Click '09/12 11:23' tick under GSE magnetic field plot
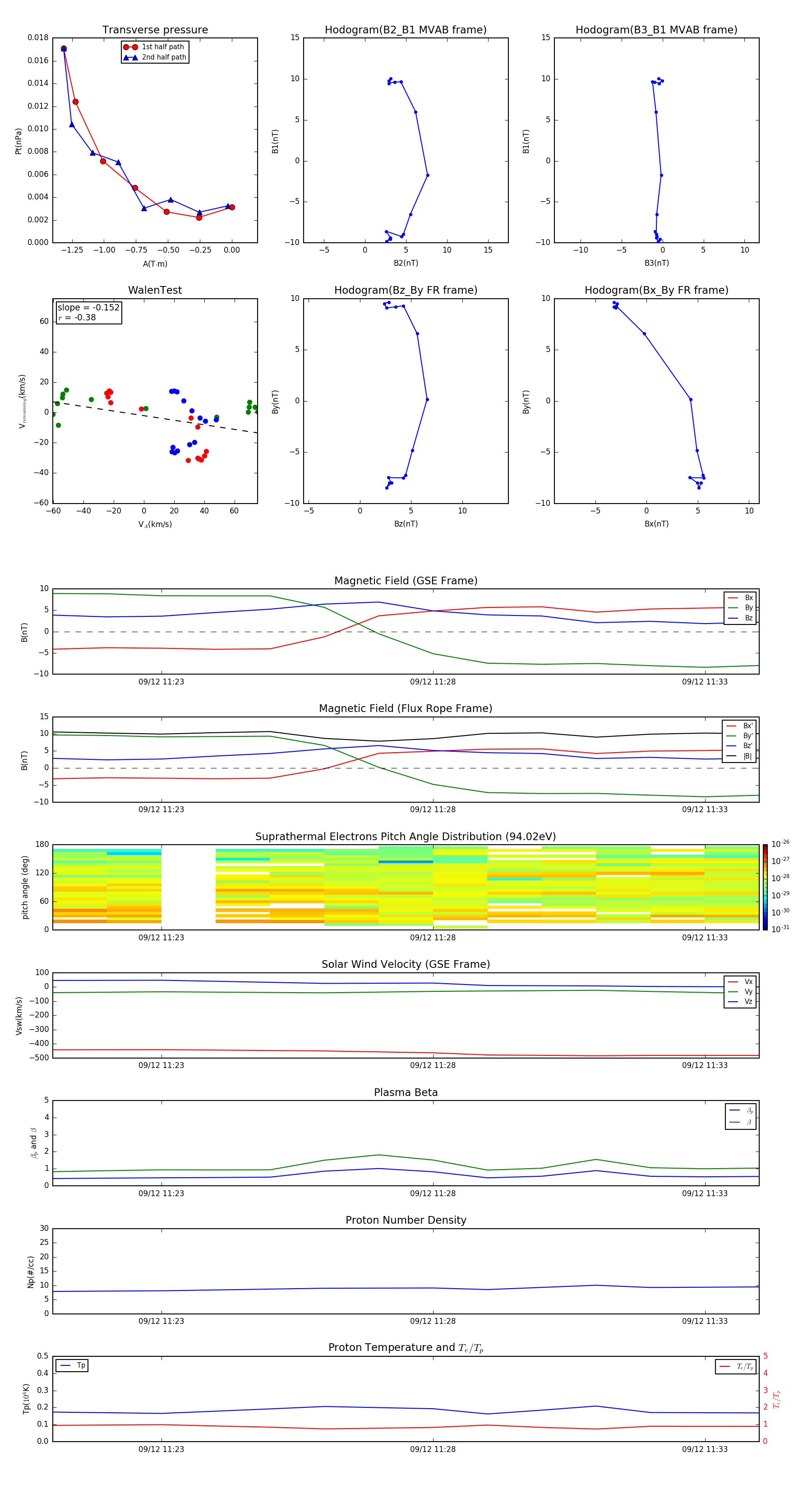The height and width of the screenshot is (1489, 812). pos(161,681)
